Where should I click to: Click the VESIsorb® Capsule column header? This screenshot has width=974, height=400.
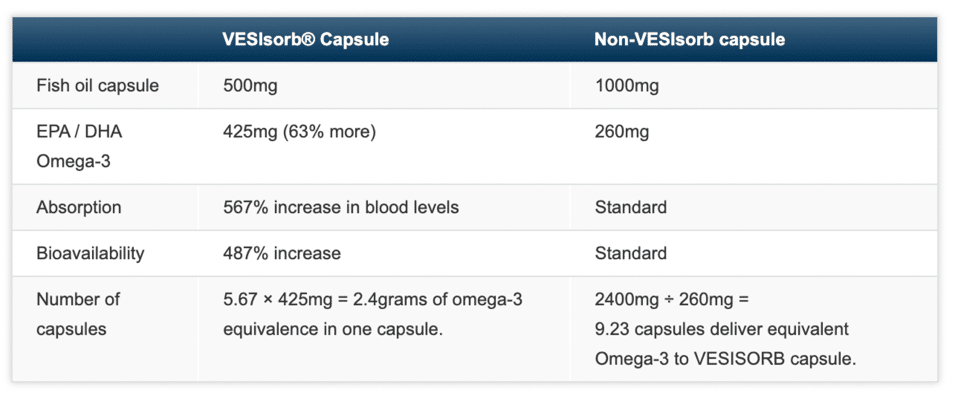[305, 40]
